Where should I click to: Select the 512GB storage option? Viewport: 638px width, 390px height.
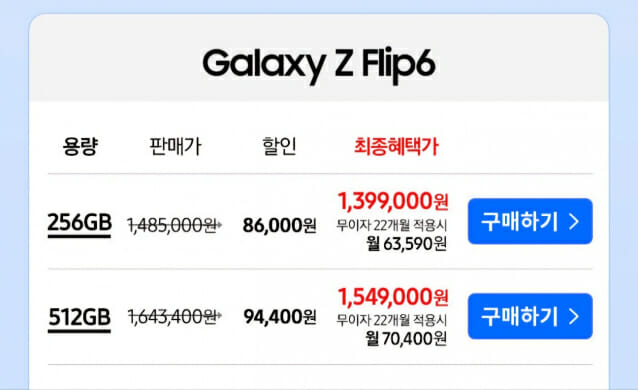click(79, 318)
